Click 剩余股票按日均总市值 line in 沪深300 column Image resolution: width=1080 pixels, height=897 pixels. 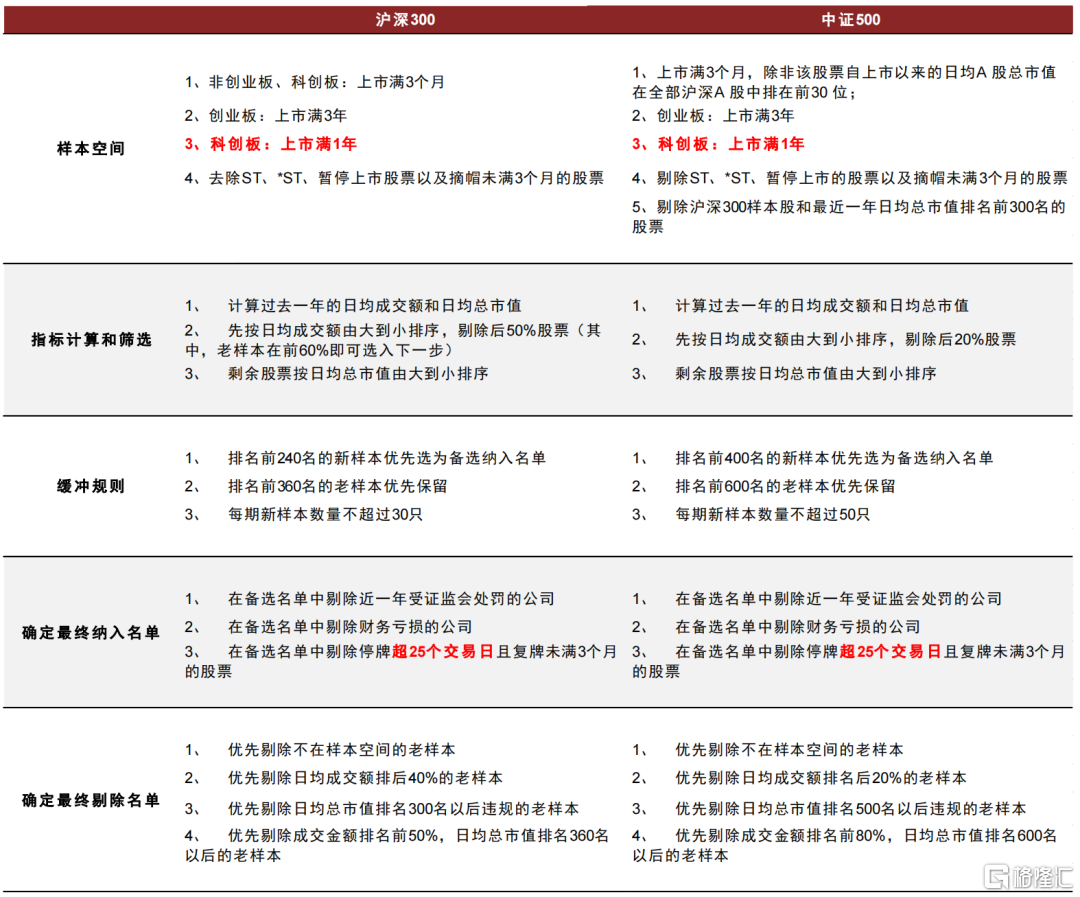pos(336,373)
